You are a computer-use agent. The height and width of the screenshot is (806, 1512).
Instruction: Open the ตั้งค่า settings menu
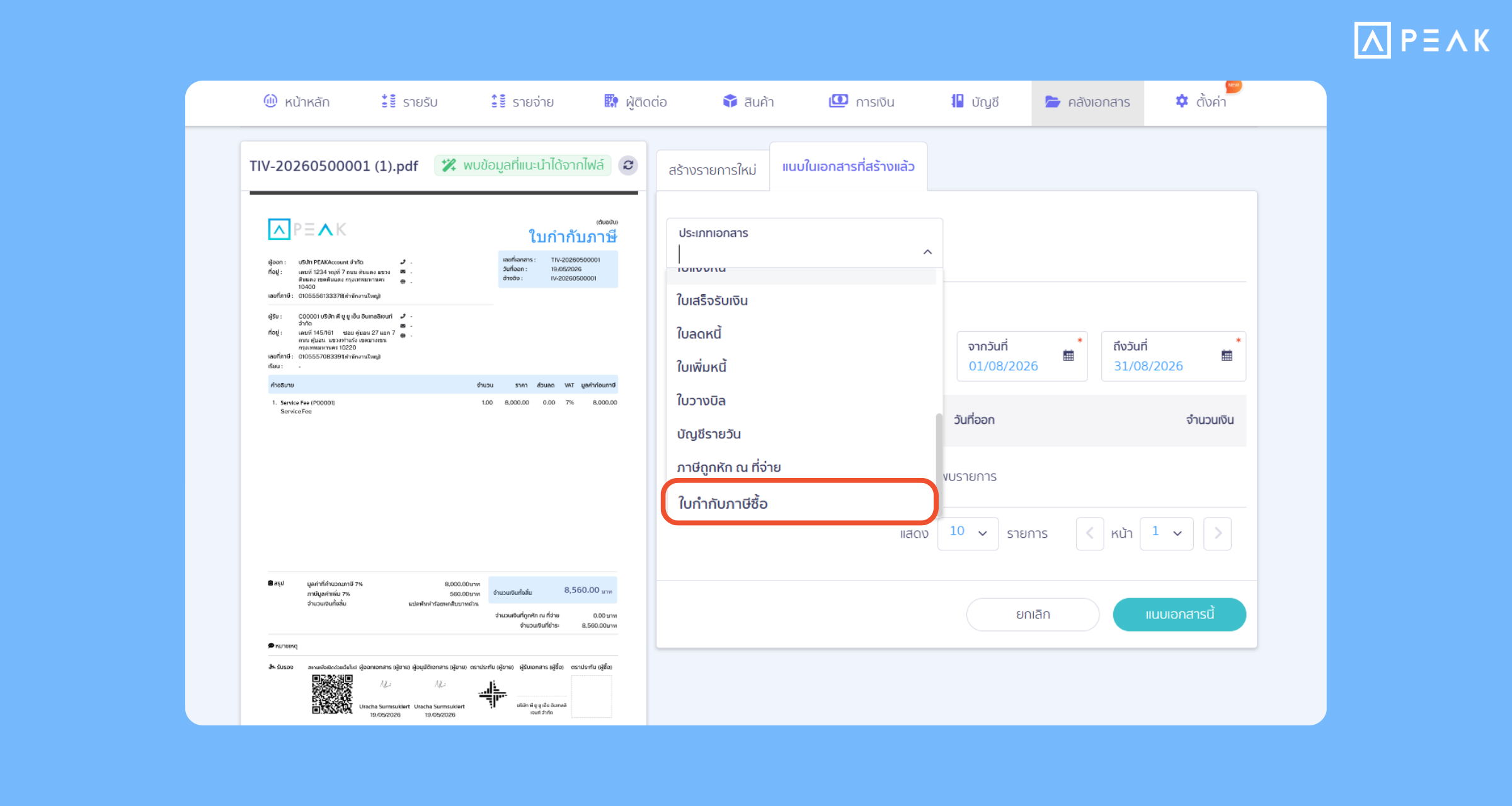pos(1201,101)
